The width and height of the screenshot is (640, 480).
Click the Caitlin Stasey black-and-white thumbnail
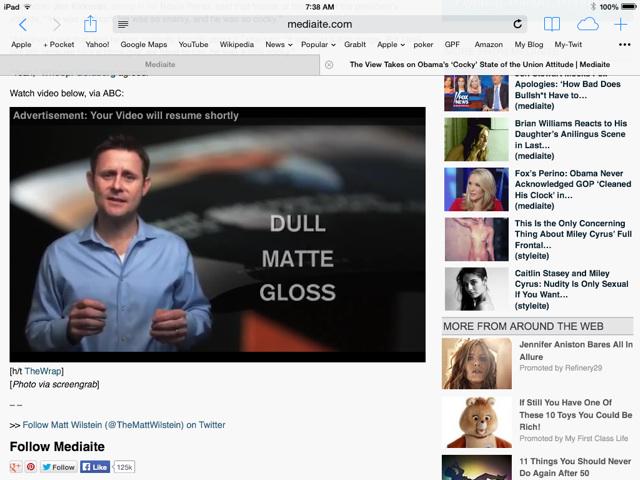pyautogui.click(x=476, y=289)
